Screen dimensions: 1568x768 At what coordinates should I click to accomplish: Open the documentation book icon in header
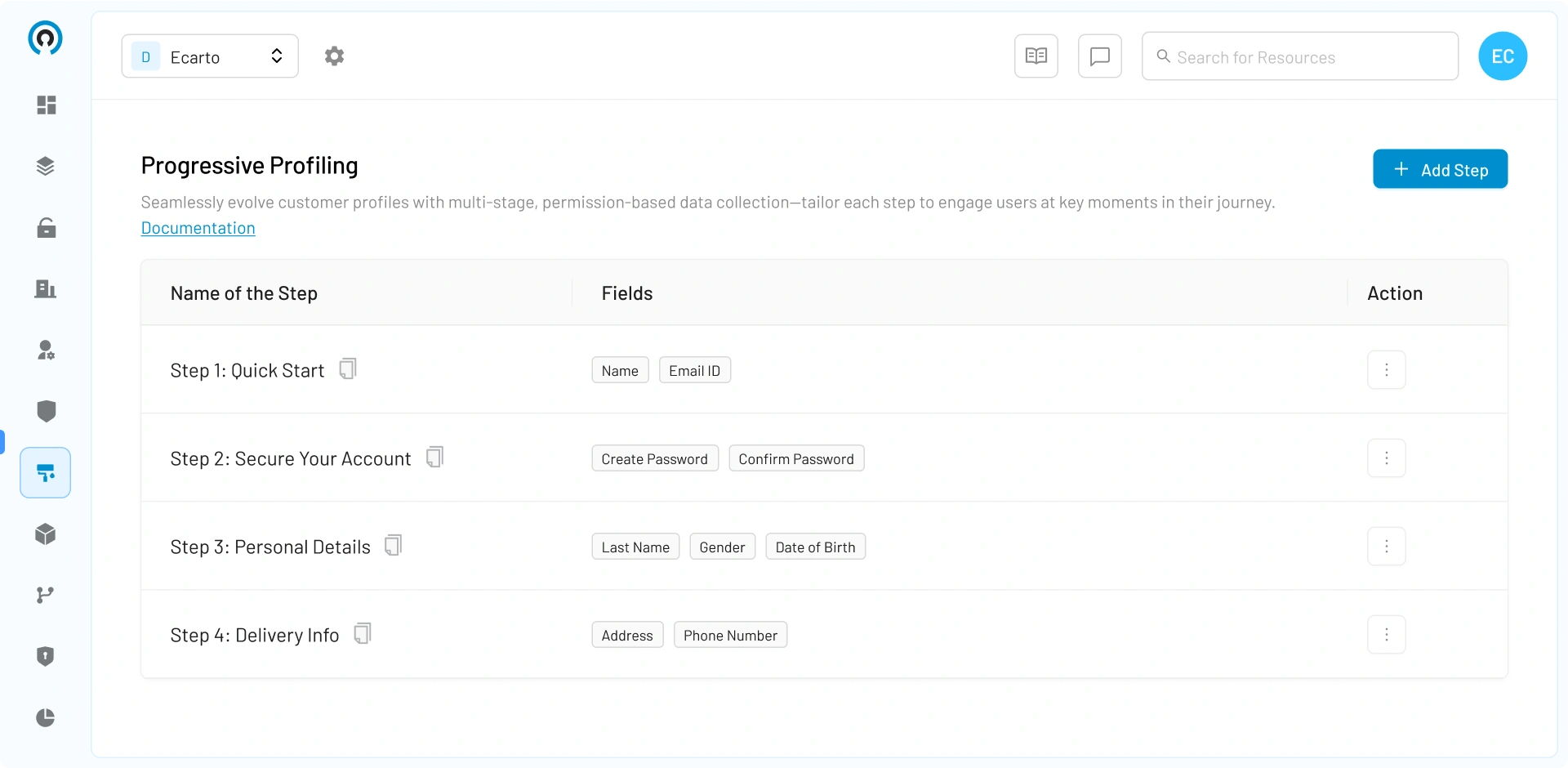[x=1036, y=56]
